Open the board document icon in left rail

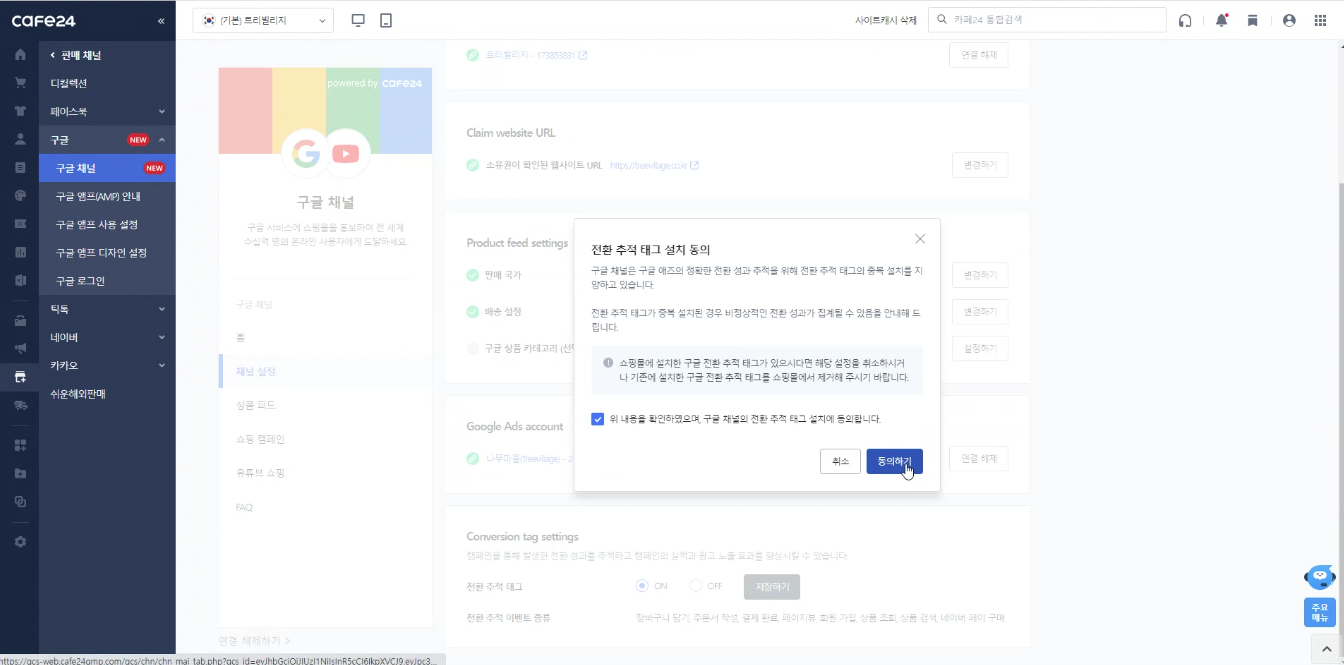(x=20, y=167)
